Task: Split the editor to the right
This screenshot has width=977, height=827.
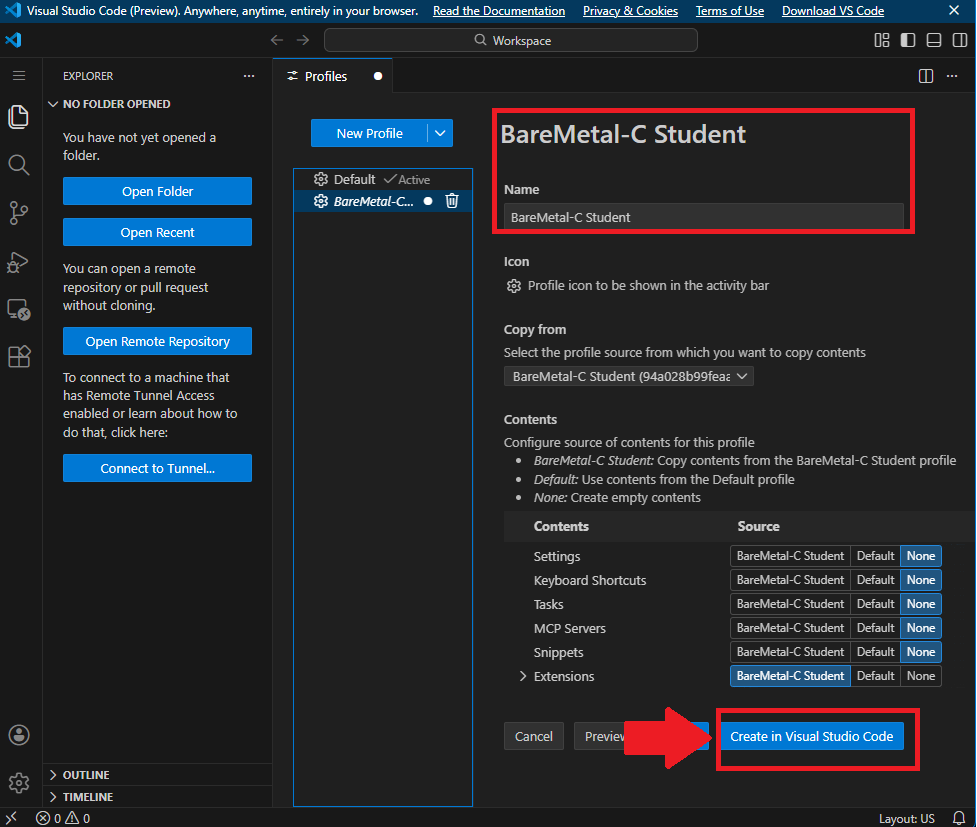Action: click(x=926, y=76)
